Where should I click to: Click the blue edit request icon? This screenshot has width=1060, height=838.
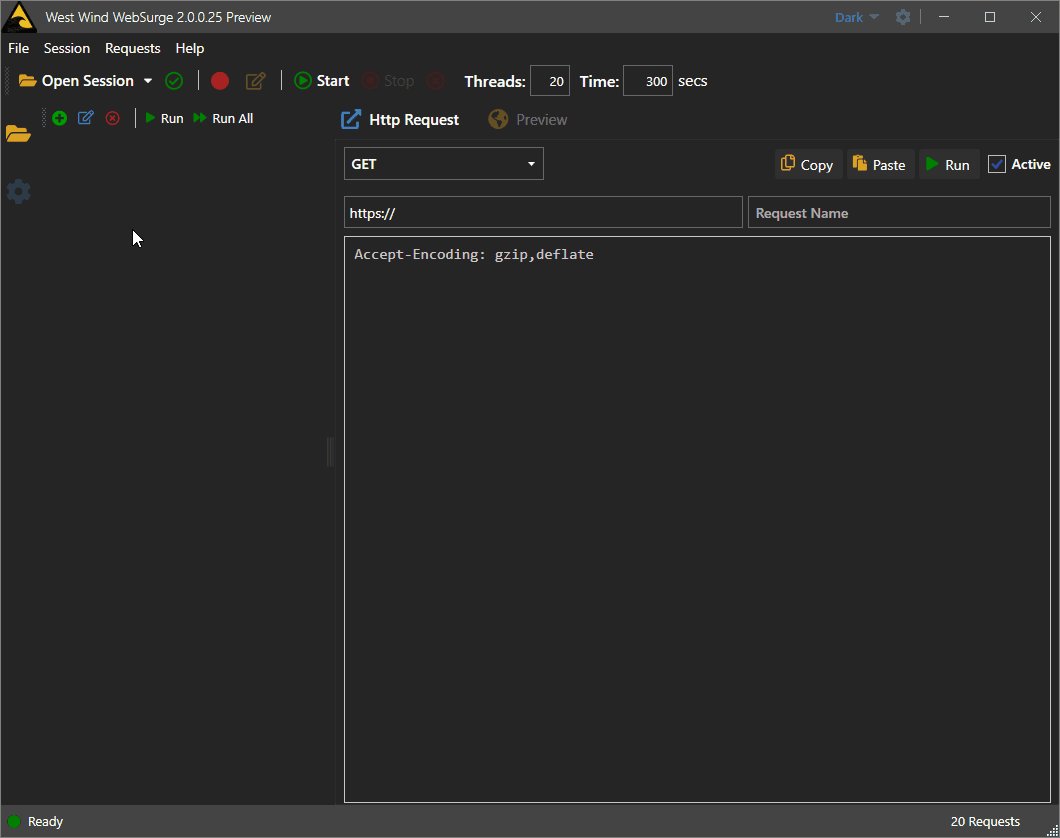tap(86, 118)
